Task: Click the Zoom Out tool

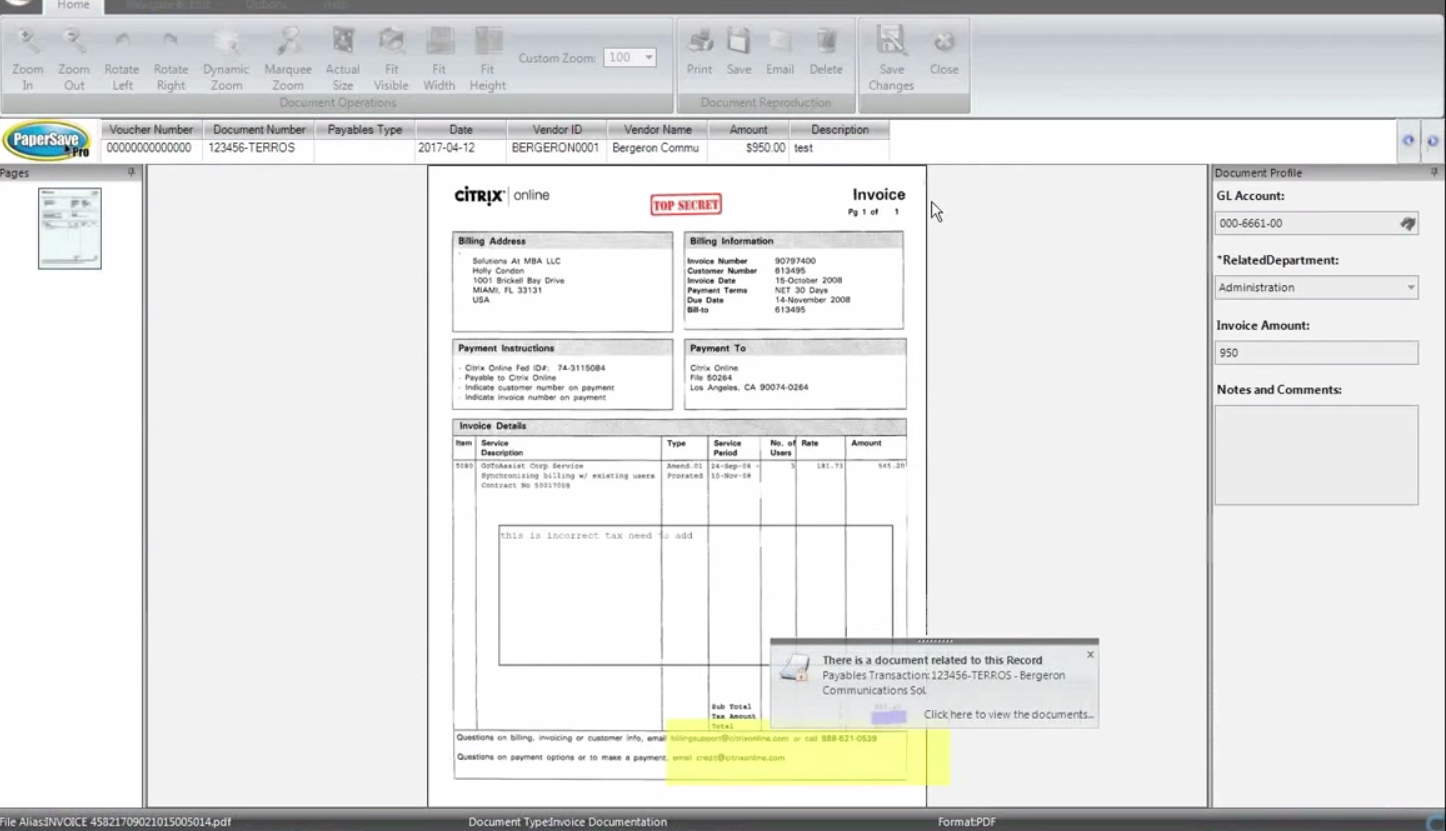Action: coord(74,58)
